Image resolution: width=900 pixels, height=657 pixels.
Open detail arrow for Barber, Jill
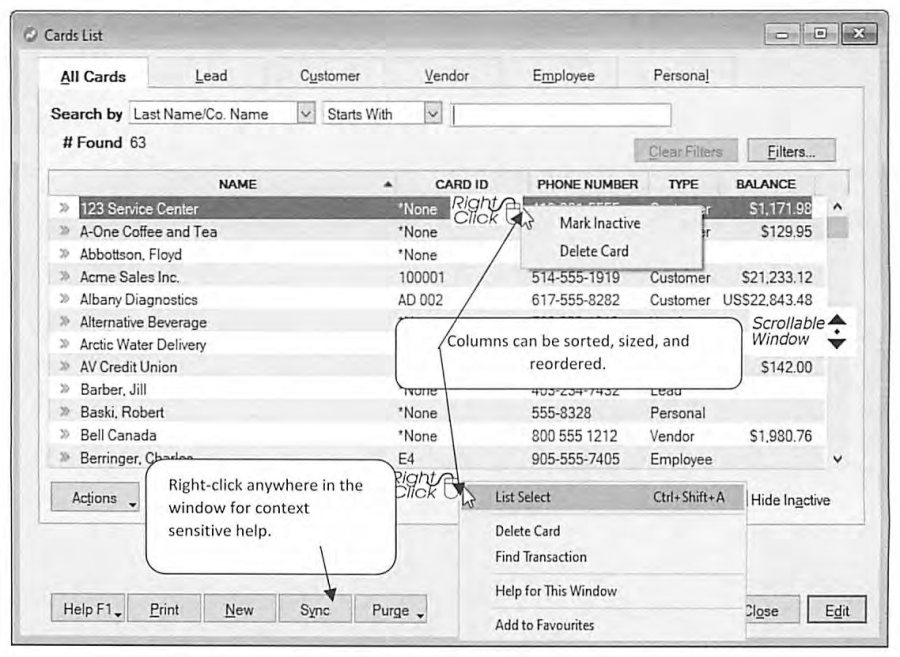tap(64, 389)
